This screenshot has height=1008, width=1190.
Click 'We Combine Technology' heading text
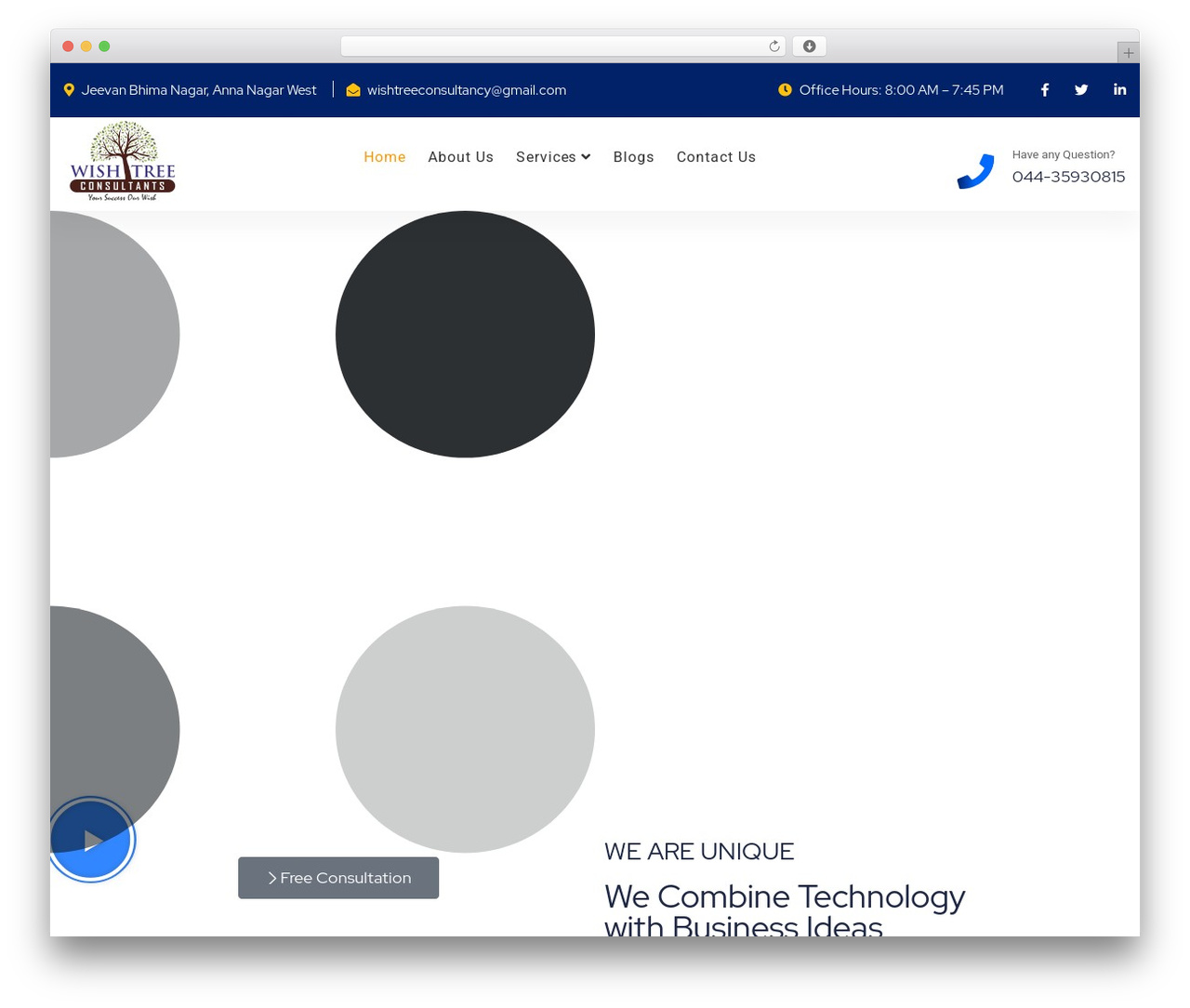click(785, 897)
